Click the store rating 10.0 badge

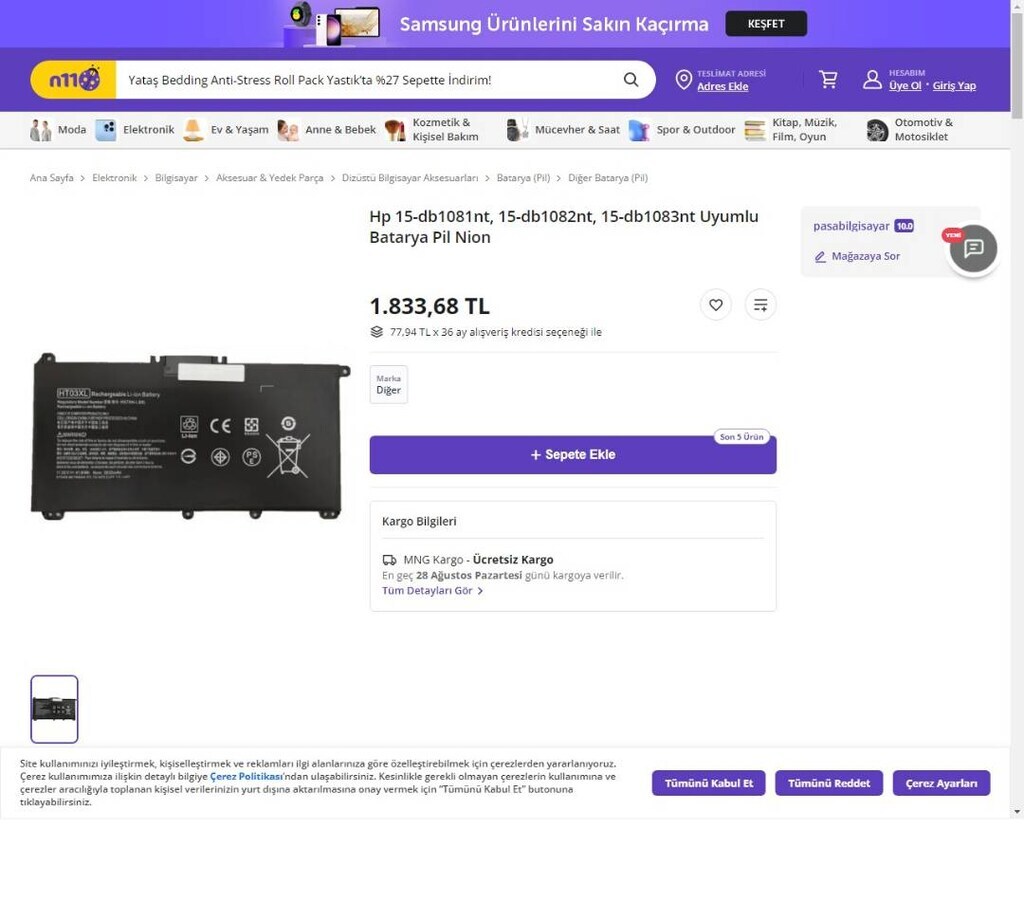[904, 226]
